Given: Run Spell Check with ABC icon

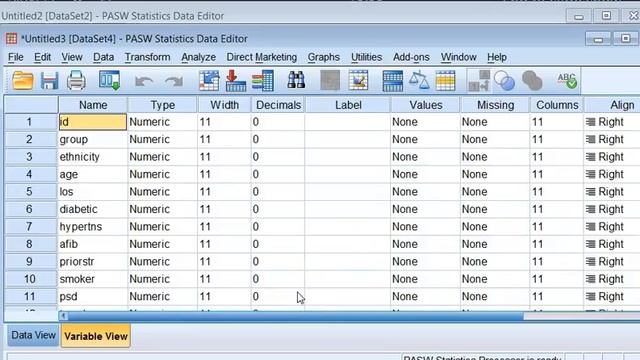Looking at the screenshot, I should pyautogui.click(x=567, y=80).
